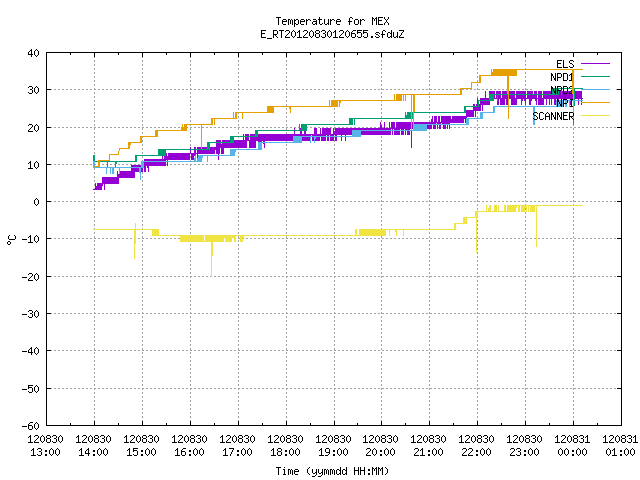This screenshot has height=480, width=640.
Task: Click the y-axis tick label '20'
Action: 33,128
